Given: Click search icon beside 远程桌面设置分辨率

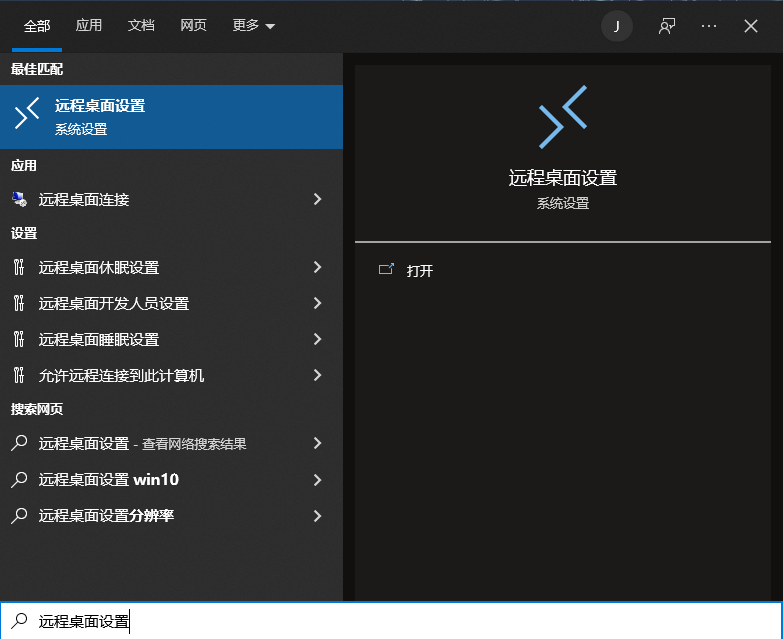Looking at the screenshot, I should 19,515.
